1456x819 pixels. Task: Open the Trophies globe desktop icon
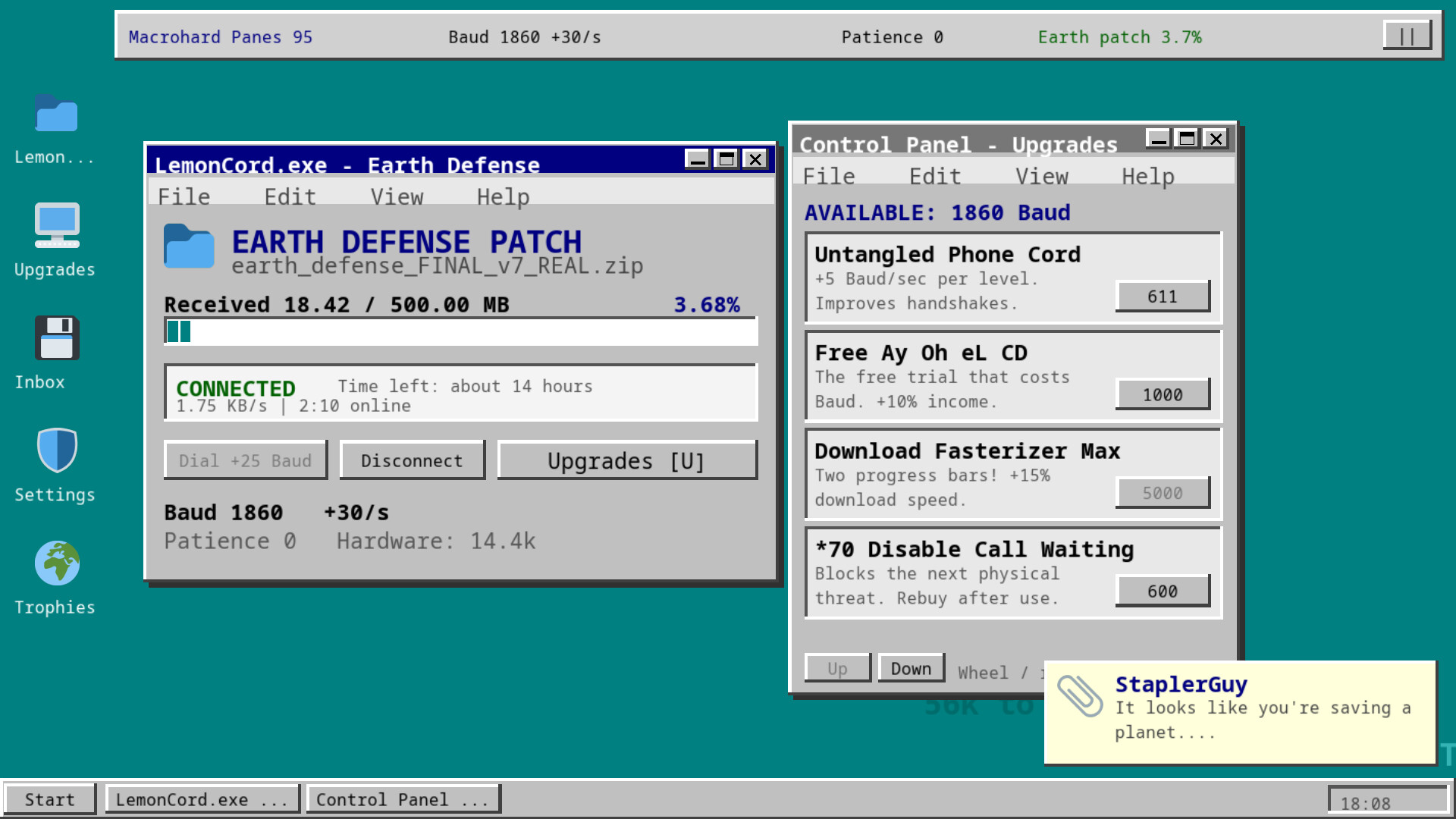click(x=56, y=563)
